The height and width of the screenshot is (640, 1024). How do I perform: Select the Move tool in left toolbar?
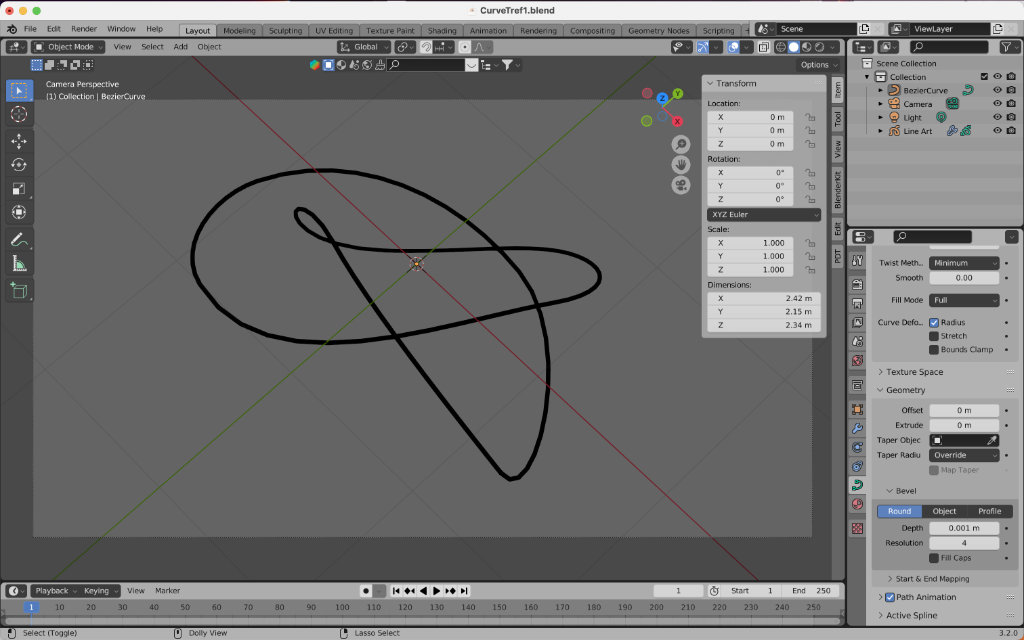(19, 141)
